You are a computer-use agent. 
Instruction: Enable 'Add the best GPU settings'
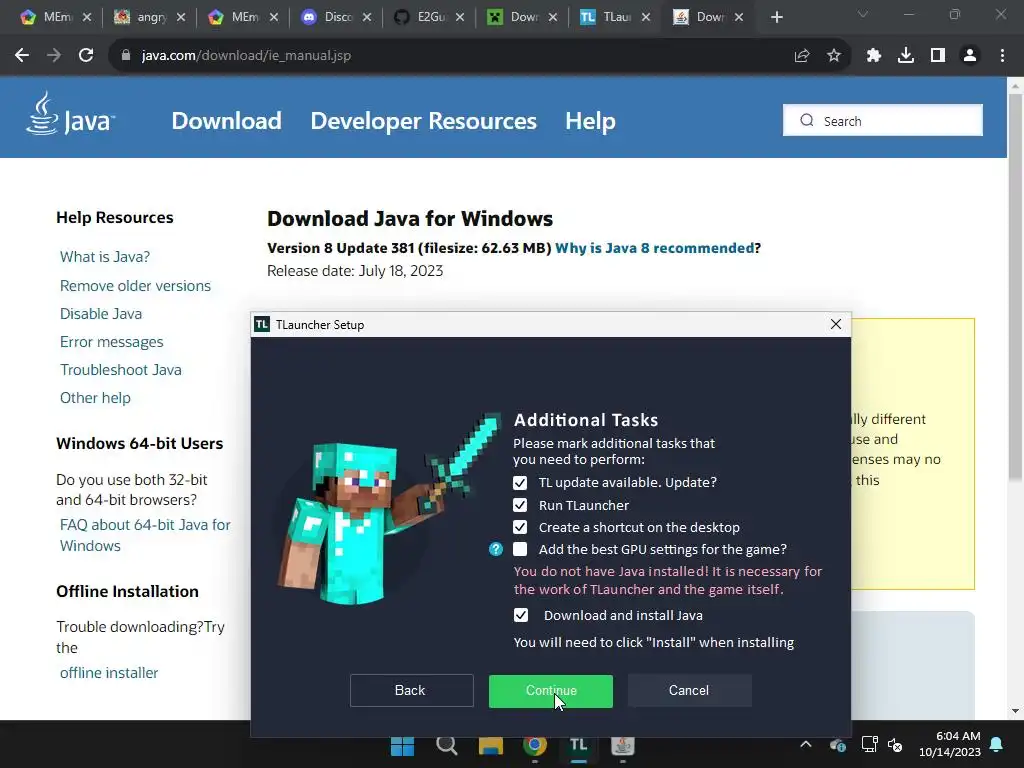pos(520,549)
